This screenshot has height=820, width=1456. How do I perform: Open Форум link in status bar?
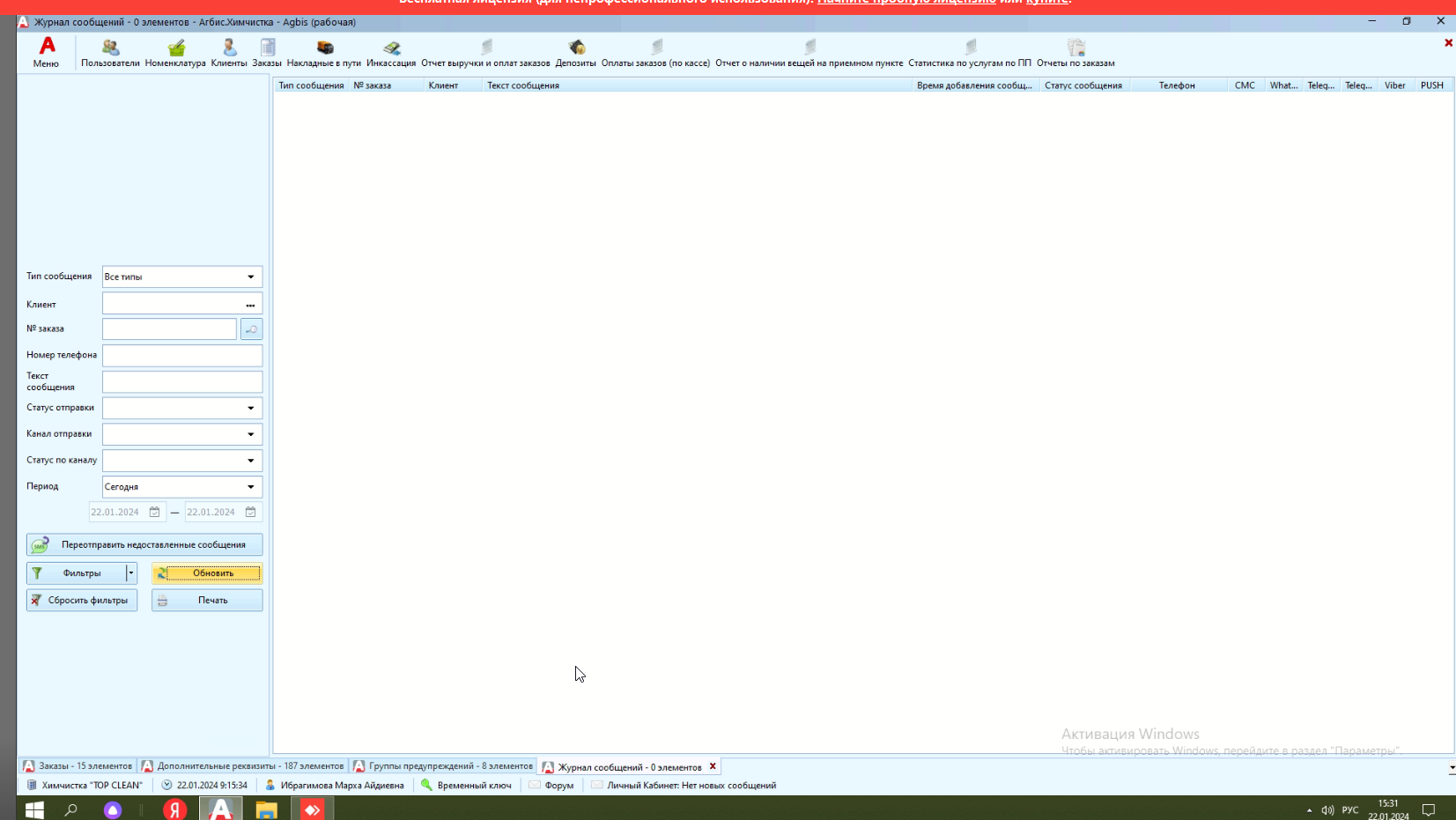click(551, 786)
